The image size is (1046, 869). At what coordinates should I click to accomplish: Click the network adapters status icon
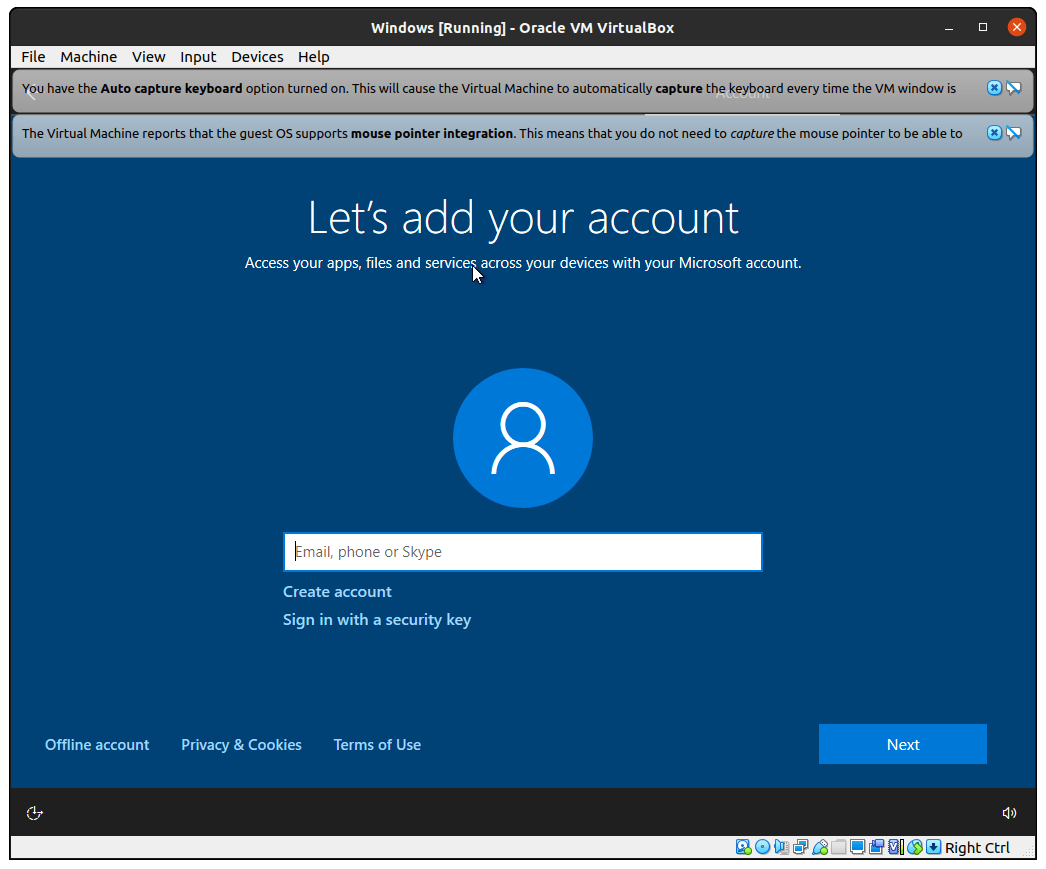[x=801, y=847]
